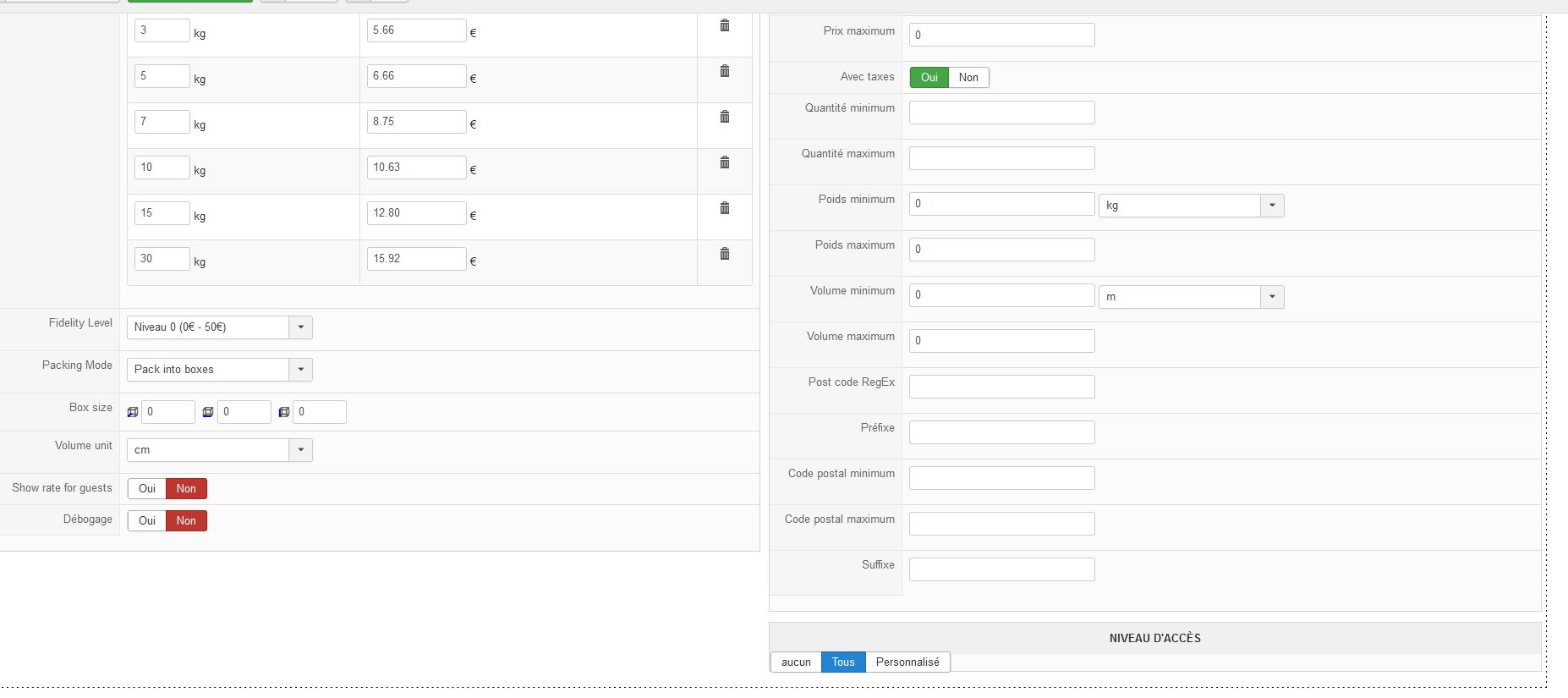Open the Poids minimum kg unit dropdown
The width and height of the screenshot is (1568, 698).
click(x=1190, y=206)
